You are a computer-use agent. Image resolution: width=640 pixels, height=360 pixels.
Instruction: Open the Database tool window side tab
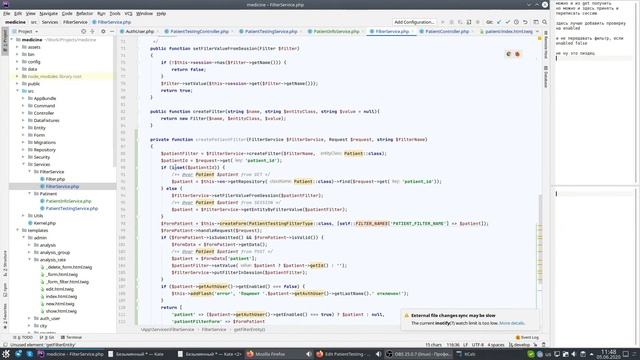pos(545,76)
